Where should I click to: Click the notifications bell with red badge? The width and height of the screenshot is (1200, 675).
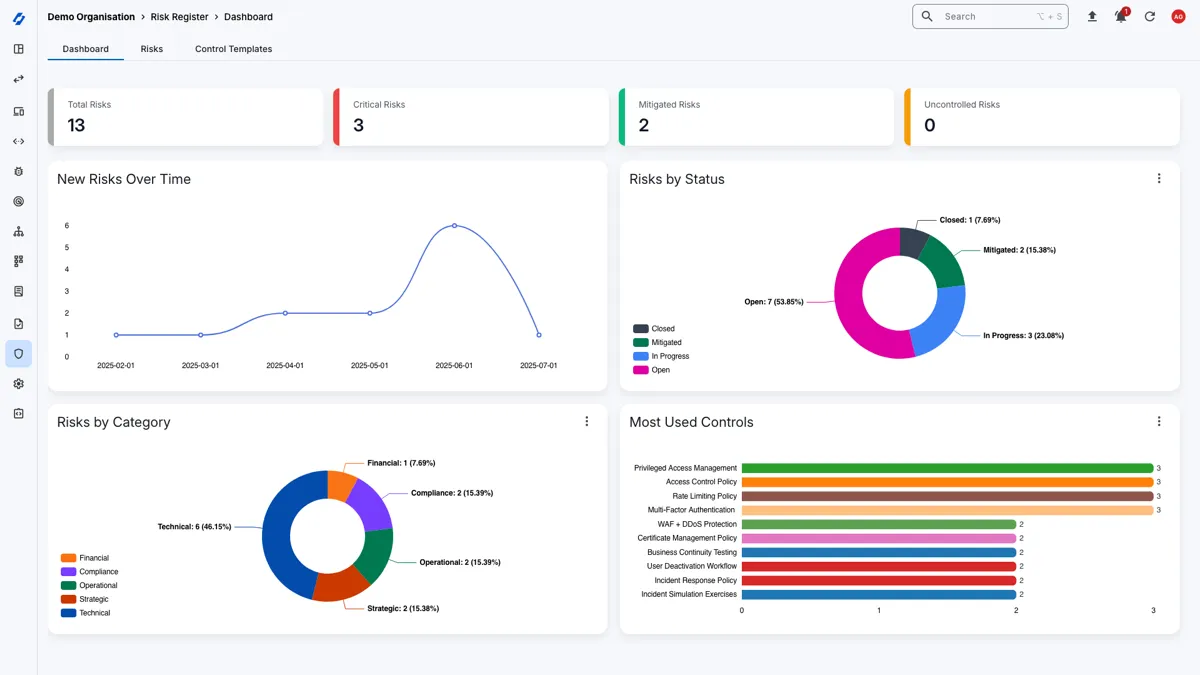(1120, 17)
